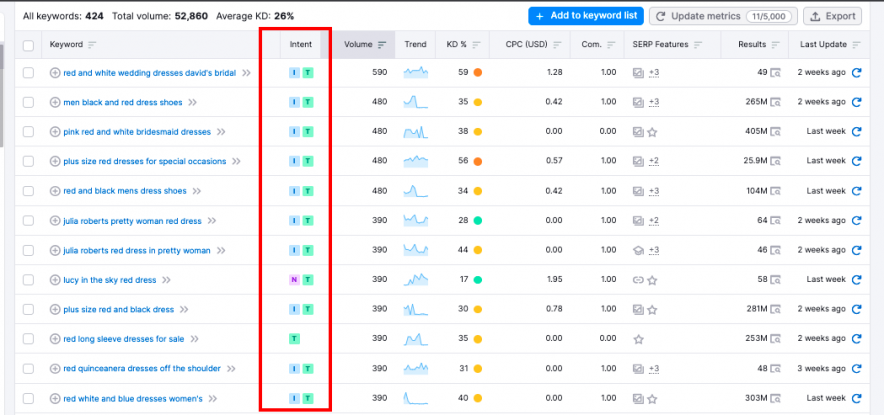
Task: View SERP results icon for 'men black and red dress shoes'
Action: (x=776, y=103)
